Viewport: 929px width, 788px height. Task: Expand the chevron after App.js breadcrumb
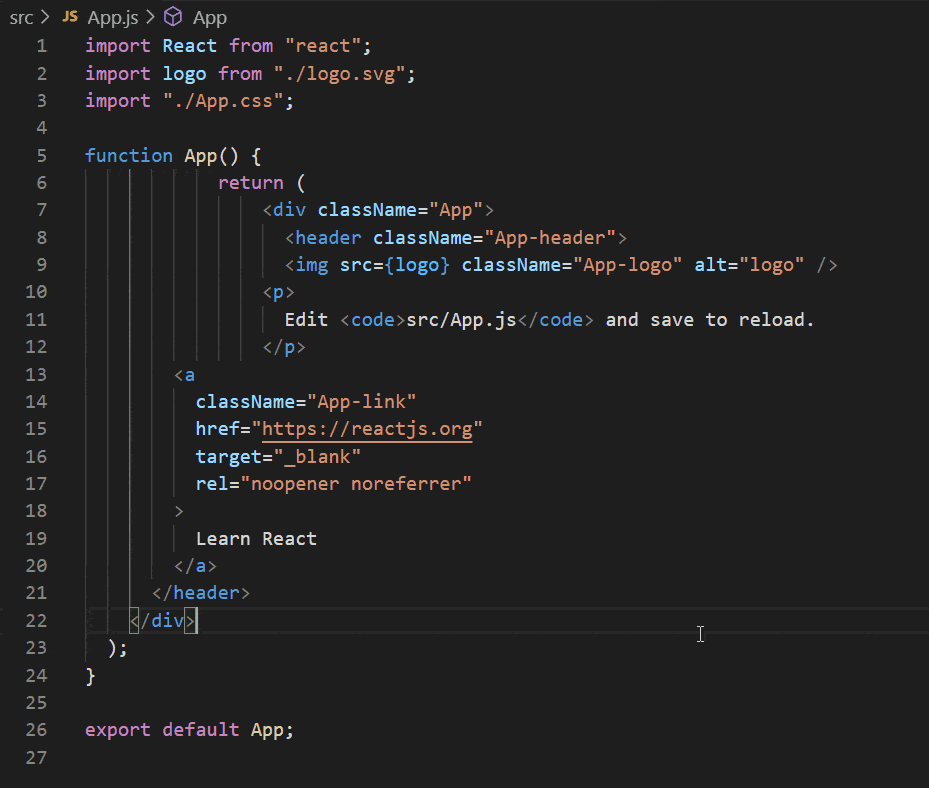[150, 17]
